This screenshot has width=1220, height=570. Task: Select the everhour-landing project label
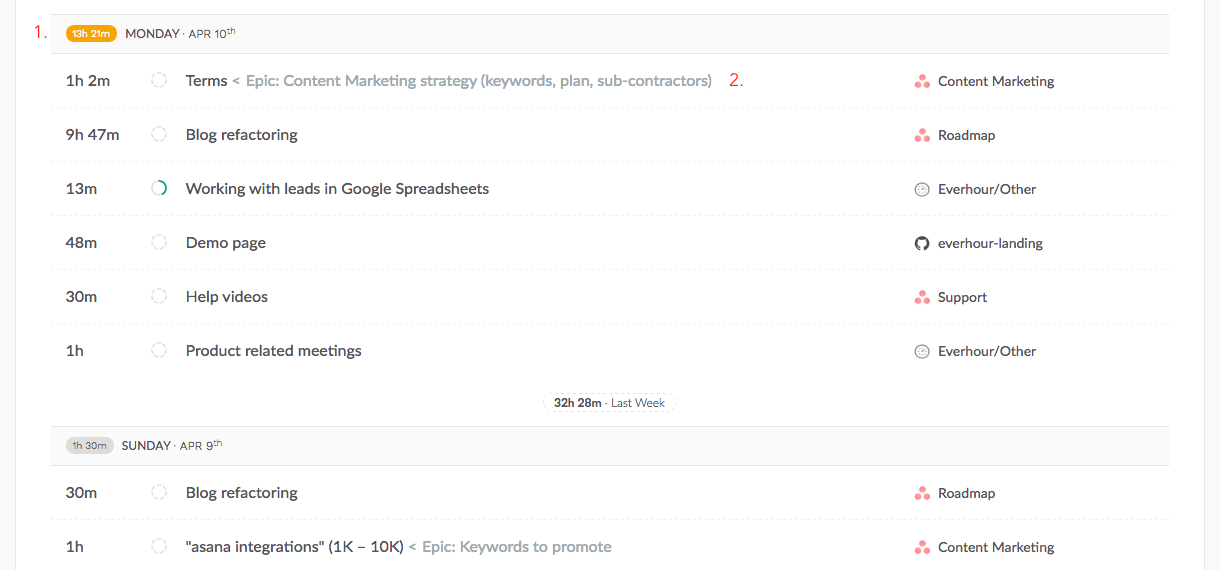(x=990, y=243)
